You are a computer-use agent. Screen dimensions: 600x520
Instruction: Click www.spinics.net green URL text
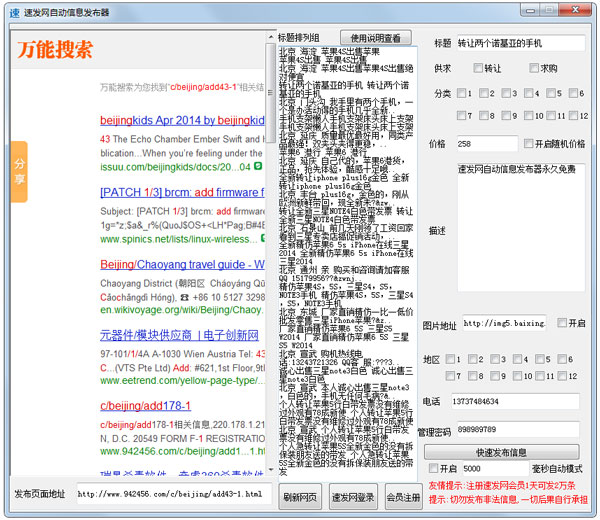tap(179, 239)
